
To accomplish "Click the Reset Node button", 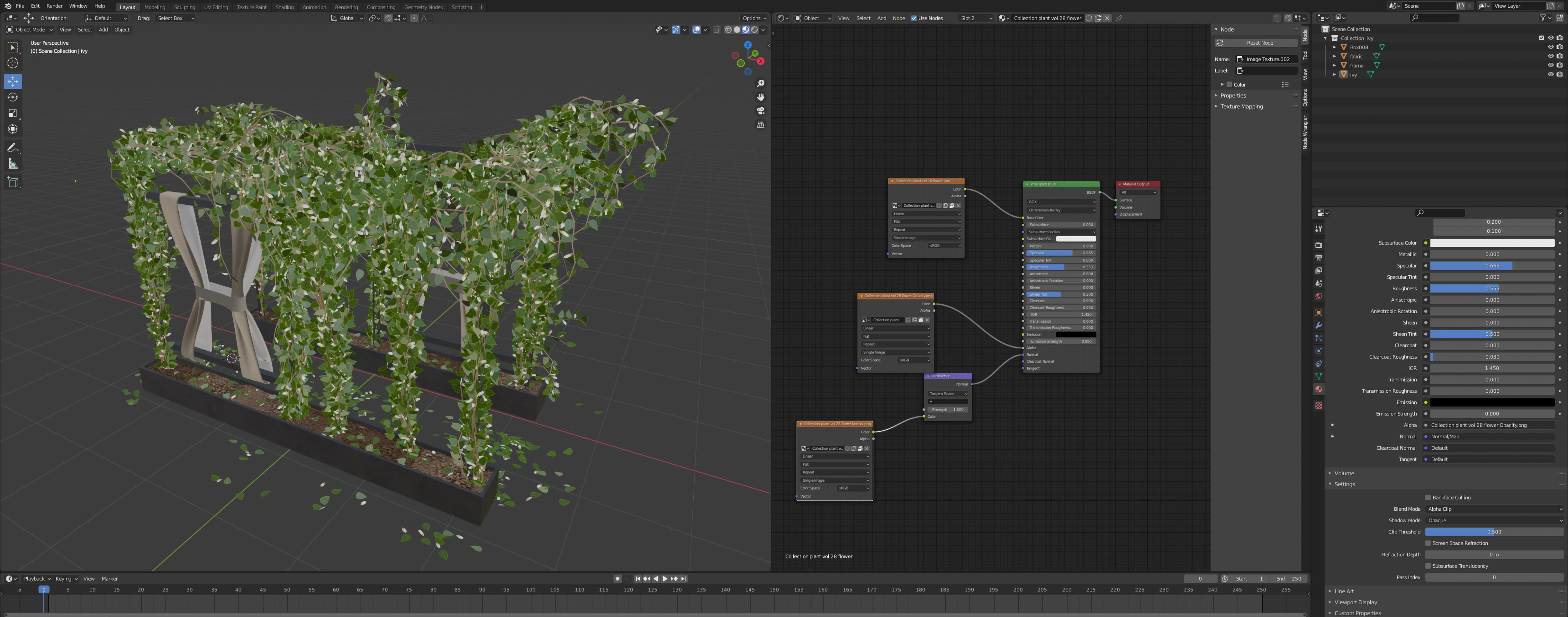I will (x=1256, y=43).
